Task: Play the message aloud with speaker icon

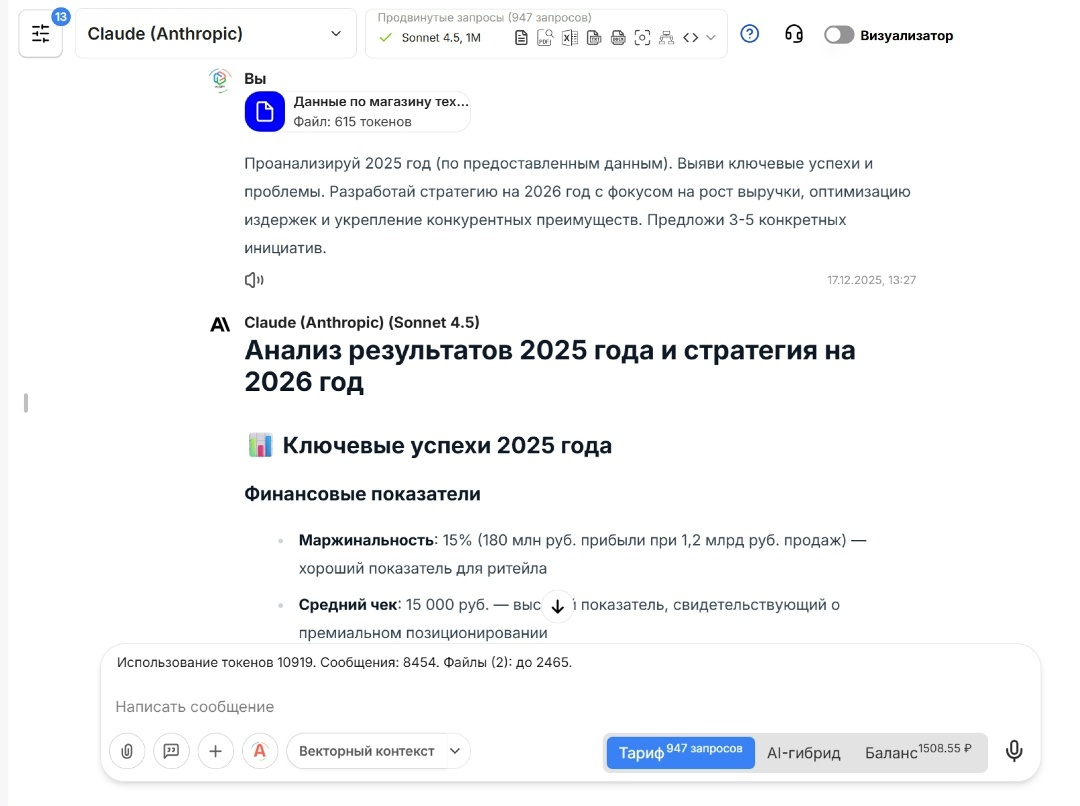Action: (x=254, y=280)
